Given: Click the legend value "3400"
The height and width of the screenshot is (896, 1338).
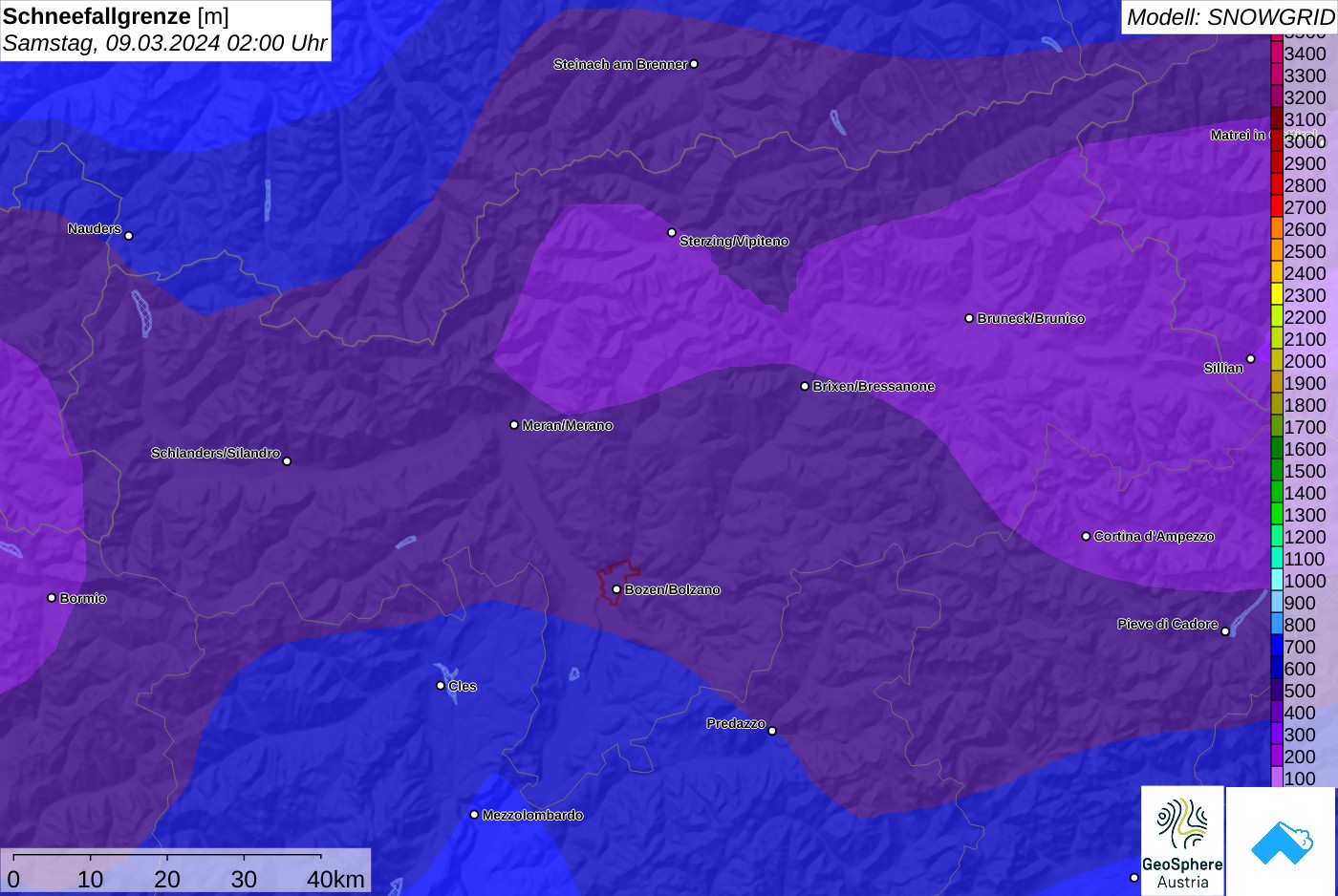Looking at the screenshot, I should click(x=1306, y=53).
